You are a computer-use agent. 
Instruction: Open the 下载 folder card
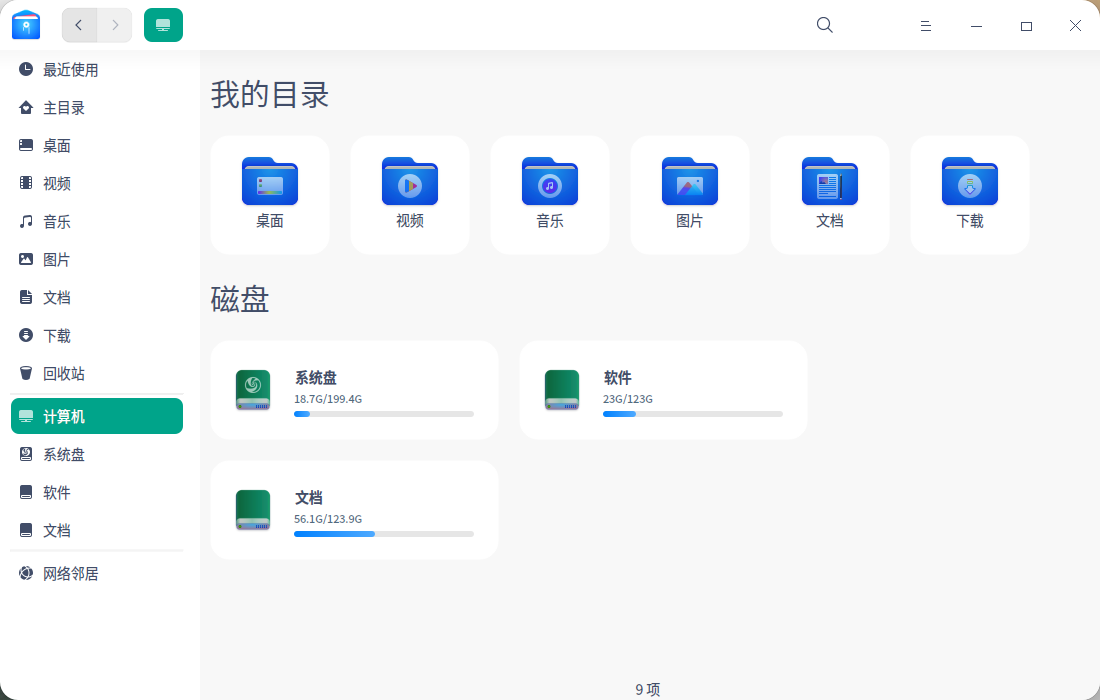pos(970,195)
